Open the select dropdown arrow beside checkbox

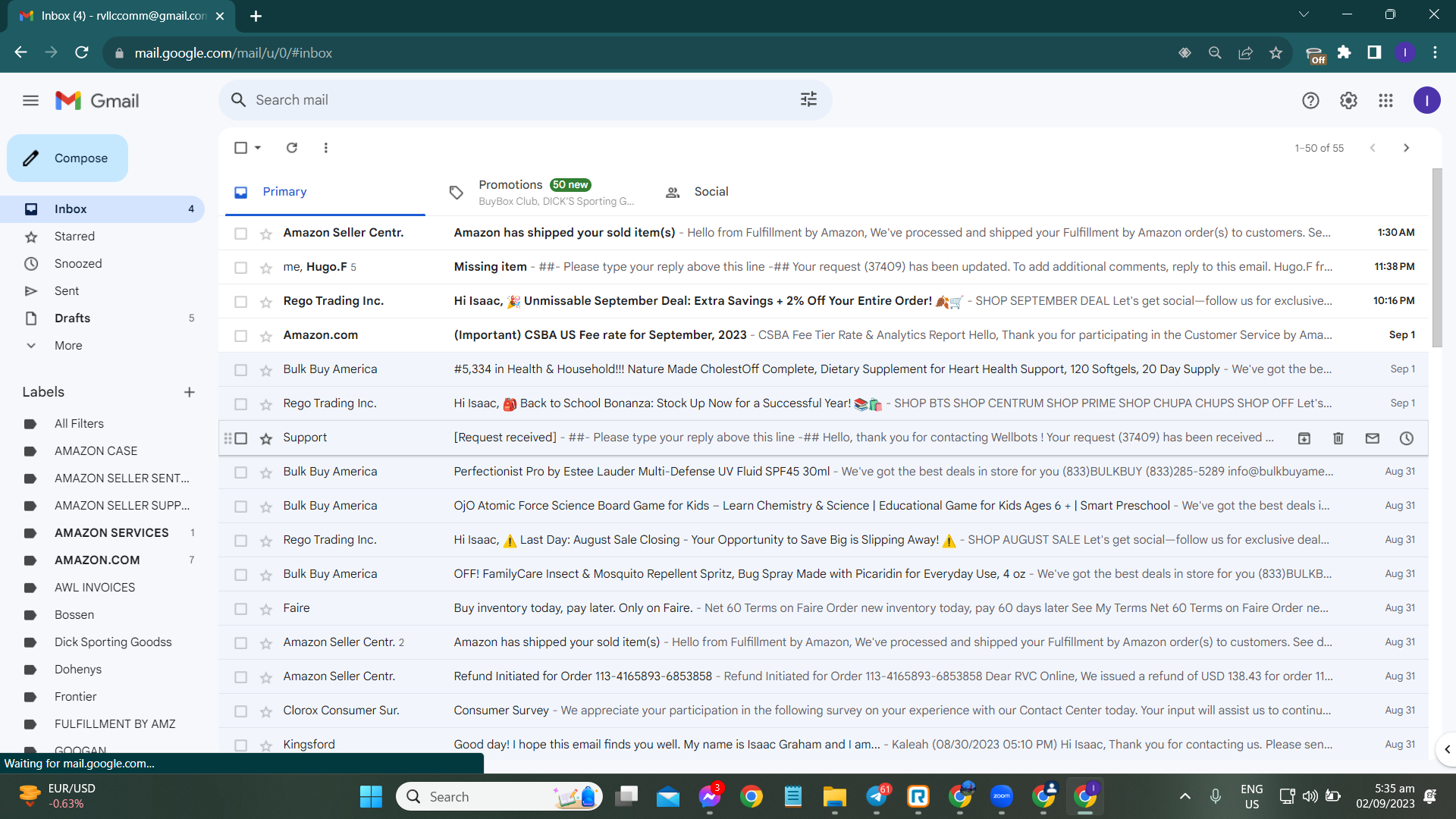[258, 148]
